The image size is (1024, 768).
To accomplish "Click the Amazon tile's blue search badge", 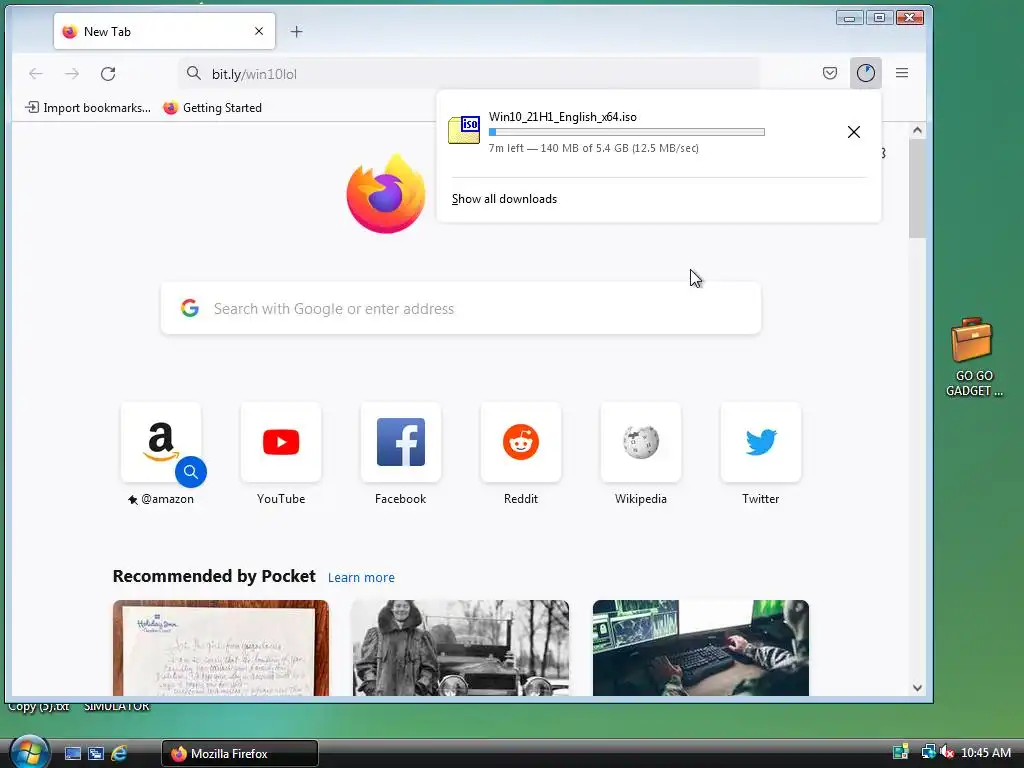I will tap(191, 472).
